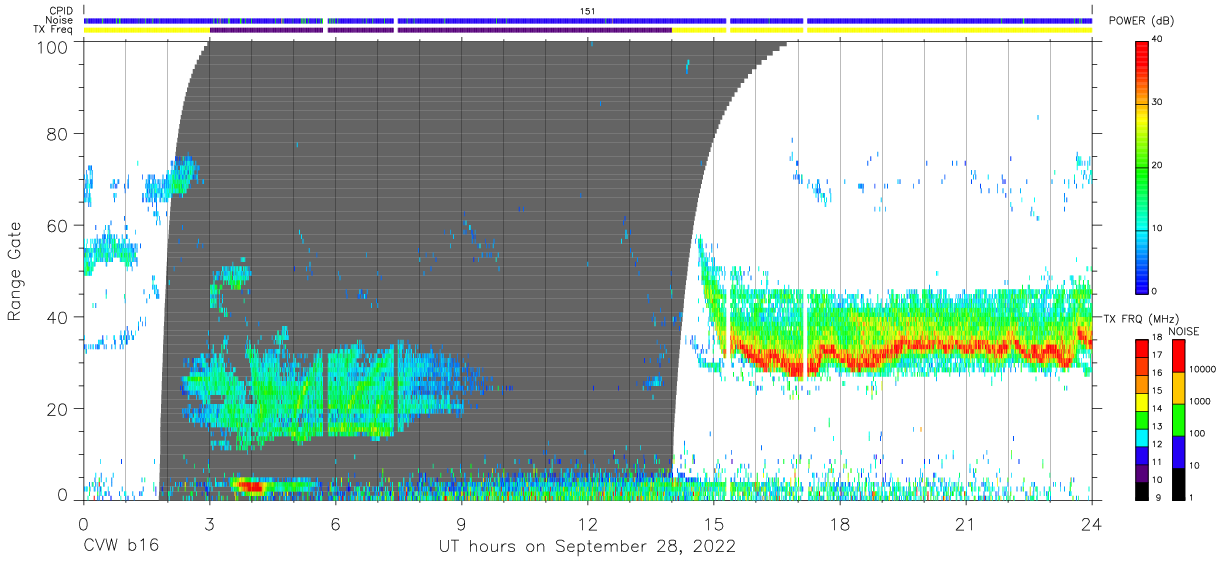Click the 'CPID' label

click(62, 11)
